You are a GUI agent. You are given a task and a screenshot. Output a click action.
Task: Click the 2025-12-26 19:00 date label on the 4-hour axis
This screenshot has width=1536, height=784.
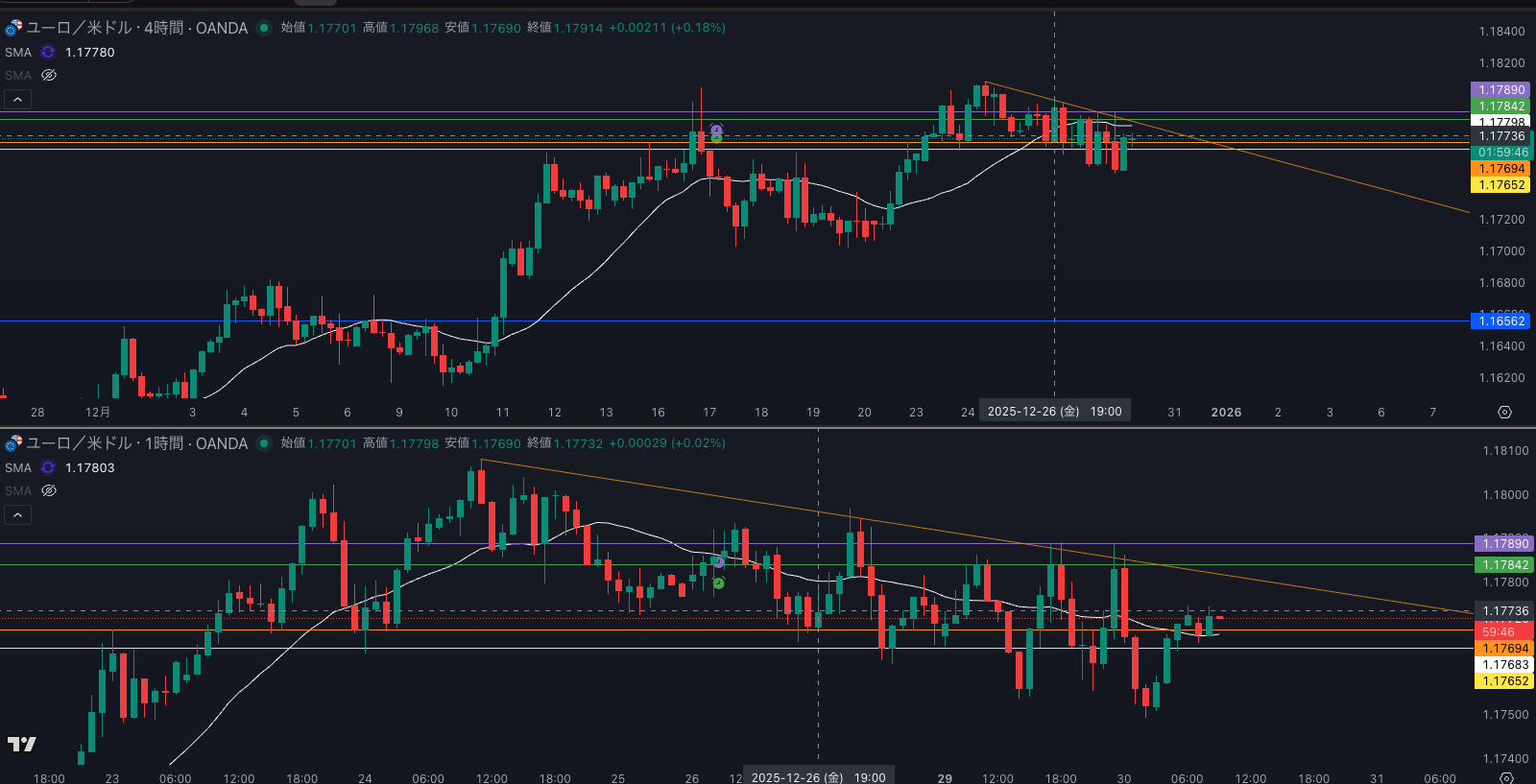1054,411
